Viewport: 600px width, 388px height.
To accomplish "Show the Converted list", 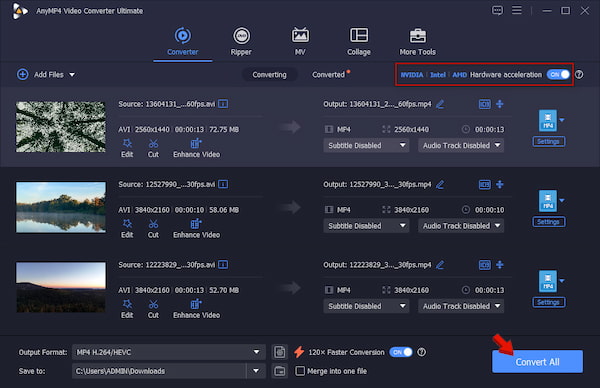I will [x=328, y=75].
